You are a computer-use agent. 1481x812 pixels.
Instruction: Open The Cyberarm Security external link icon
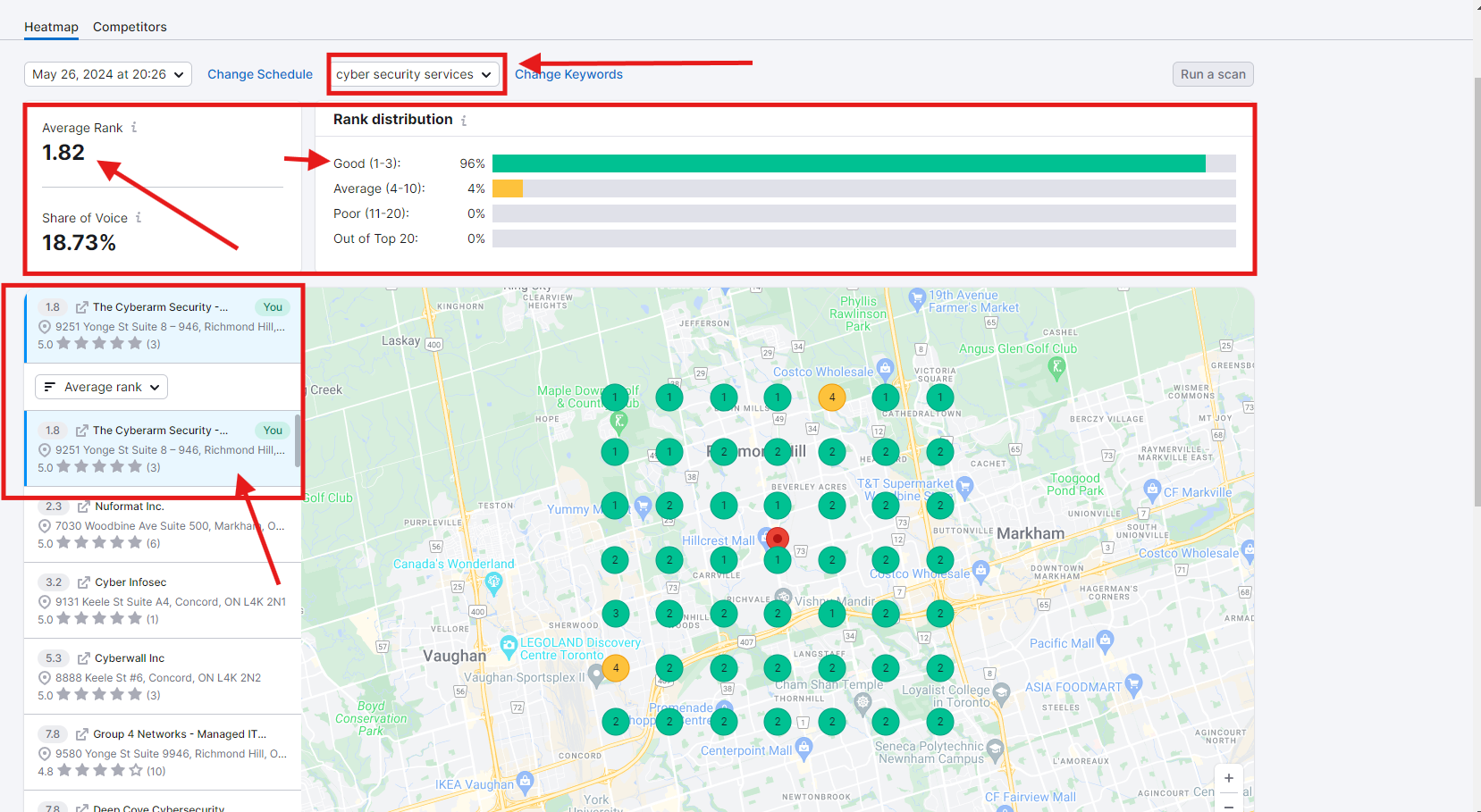click(x=80, y=306)
